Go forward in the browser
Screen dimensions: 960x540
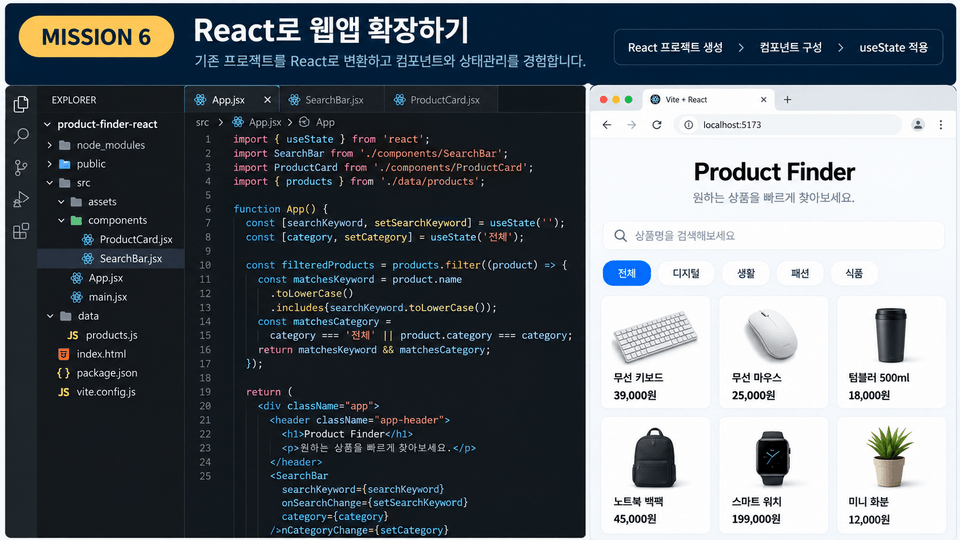pyautogui.click(x=631, y=125)
